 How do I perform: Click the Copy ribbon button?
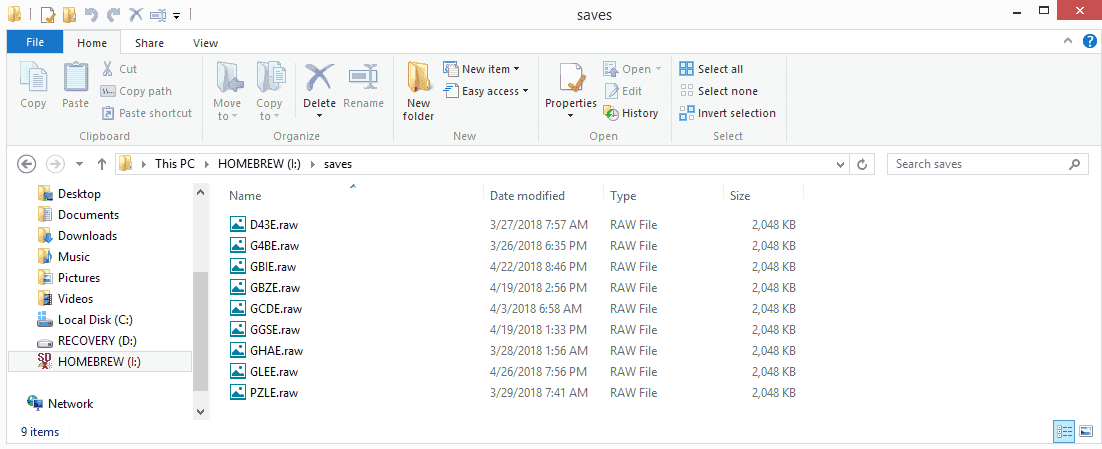tap(33, 86)
